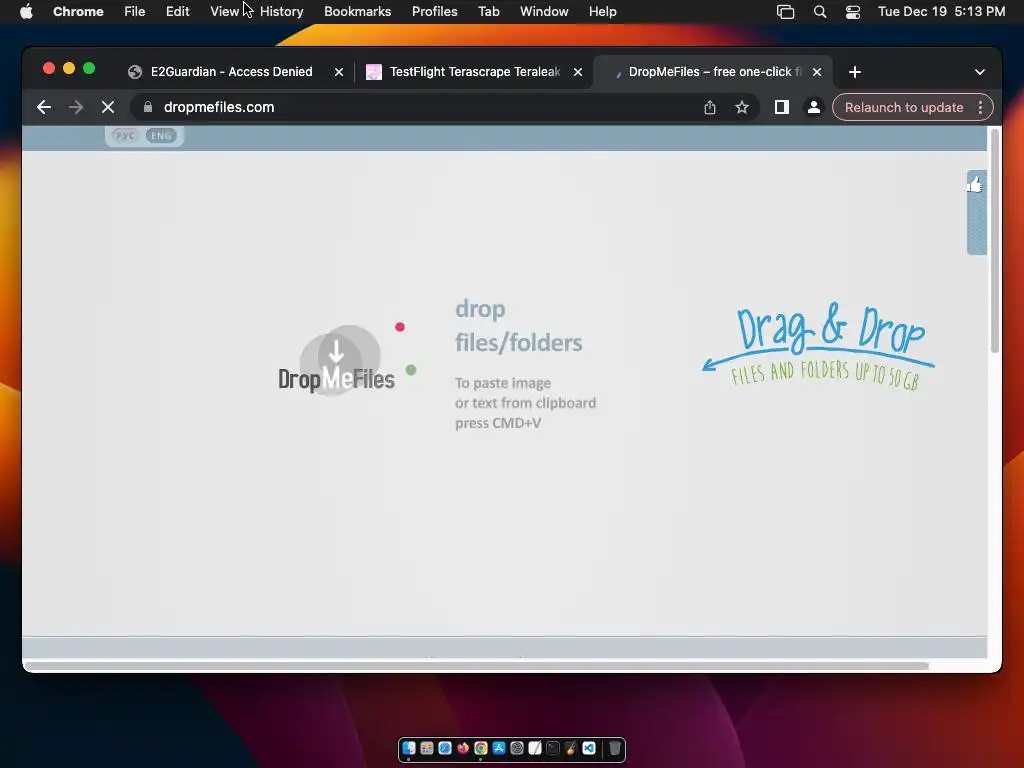Screen dimensions: 1024x768
Task: Open the Edit menu
Action: [177, 11]
